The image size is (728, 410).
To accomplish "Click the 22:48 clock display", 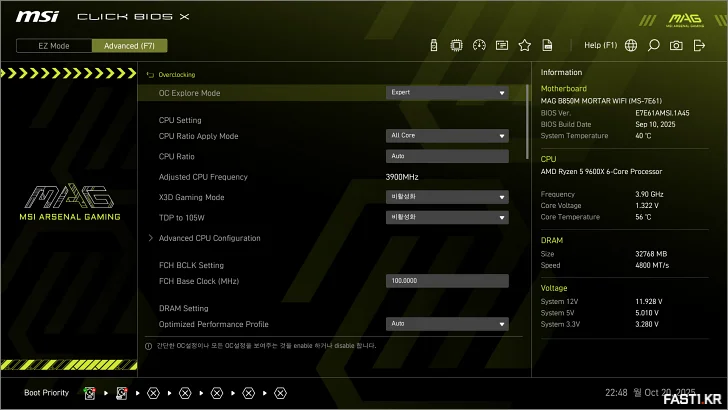I will tap(616, 393).
